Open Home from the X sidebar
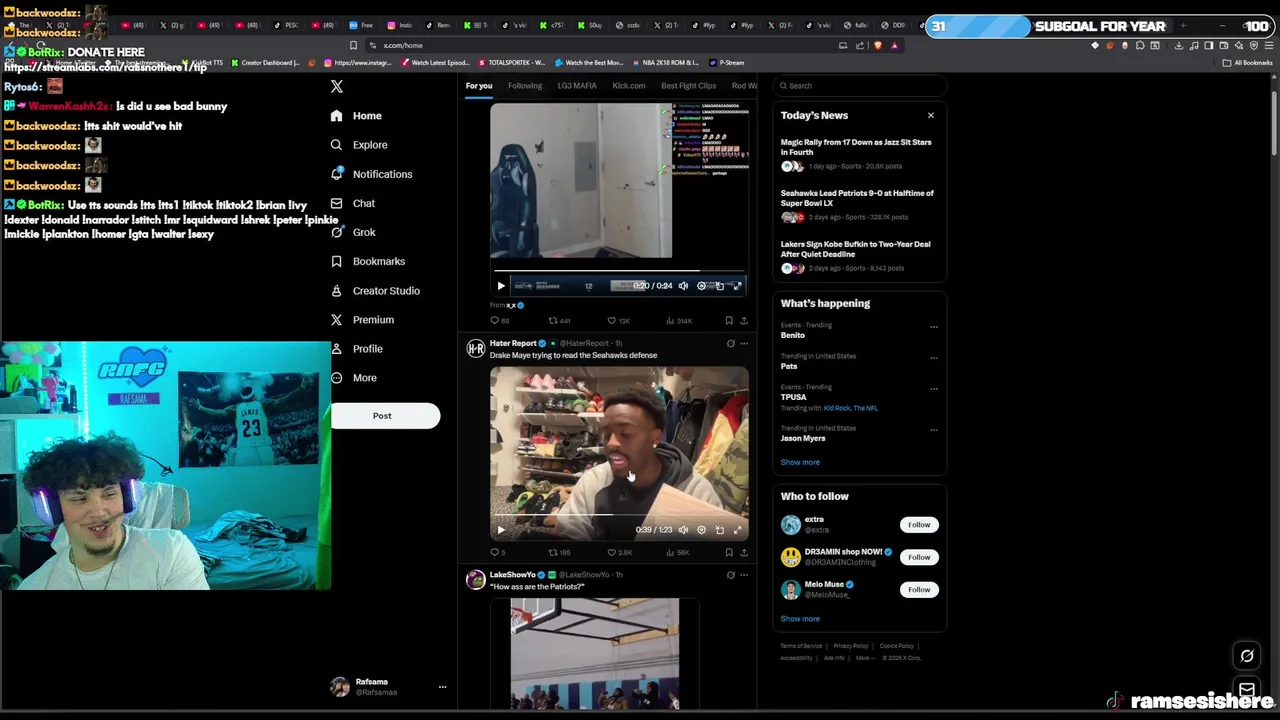Viewport: 1280px width, 720px height. [356, 116]
